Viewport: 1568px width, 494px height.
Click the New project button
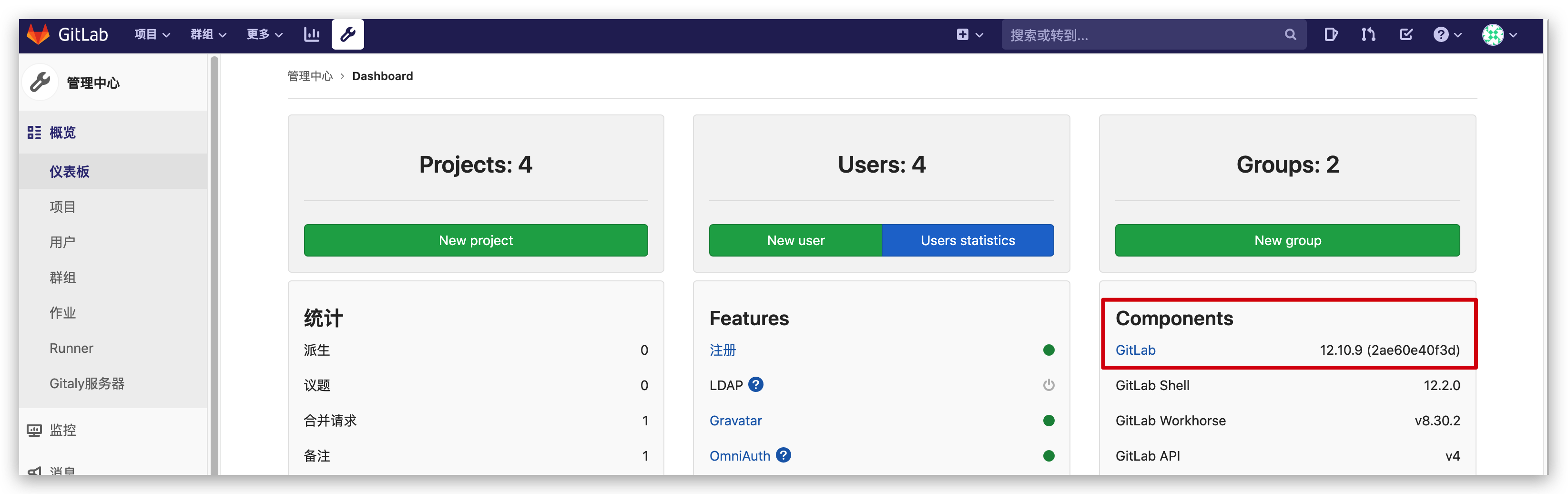click(x=476, y=241)
